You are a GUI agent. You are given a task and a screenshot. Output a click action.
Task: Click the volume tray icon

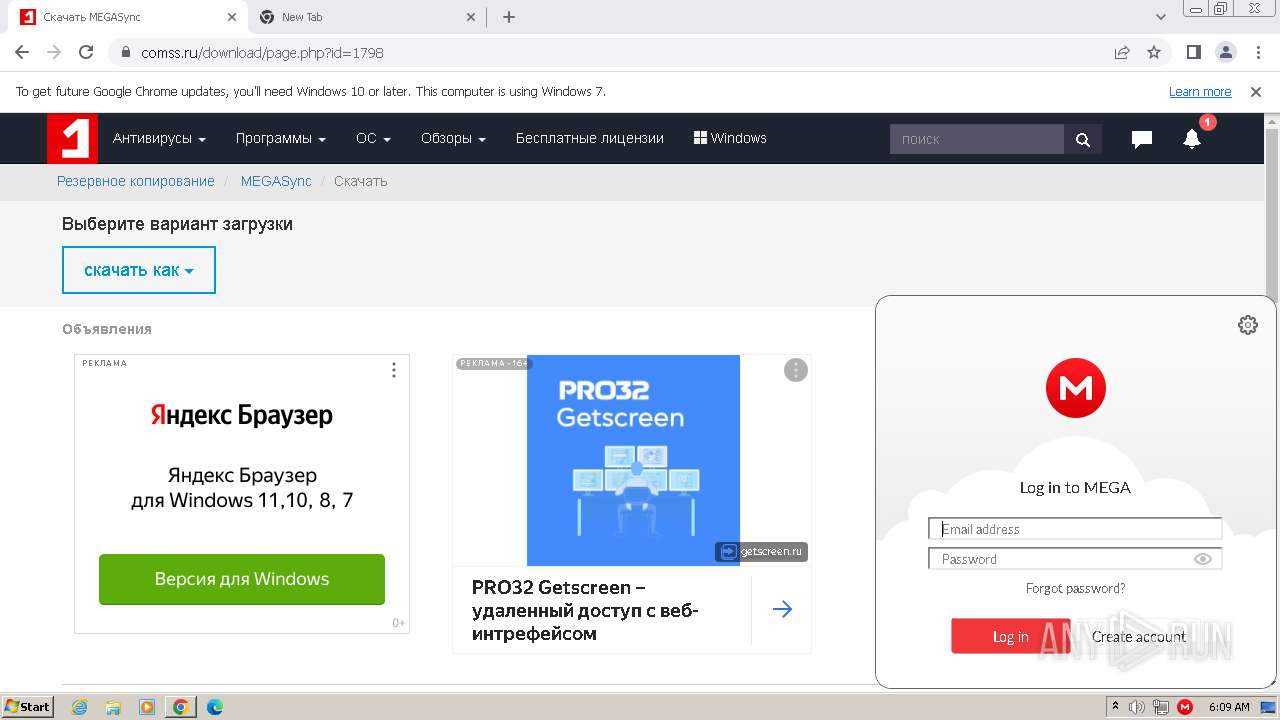coord(1137,707)
